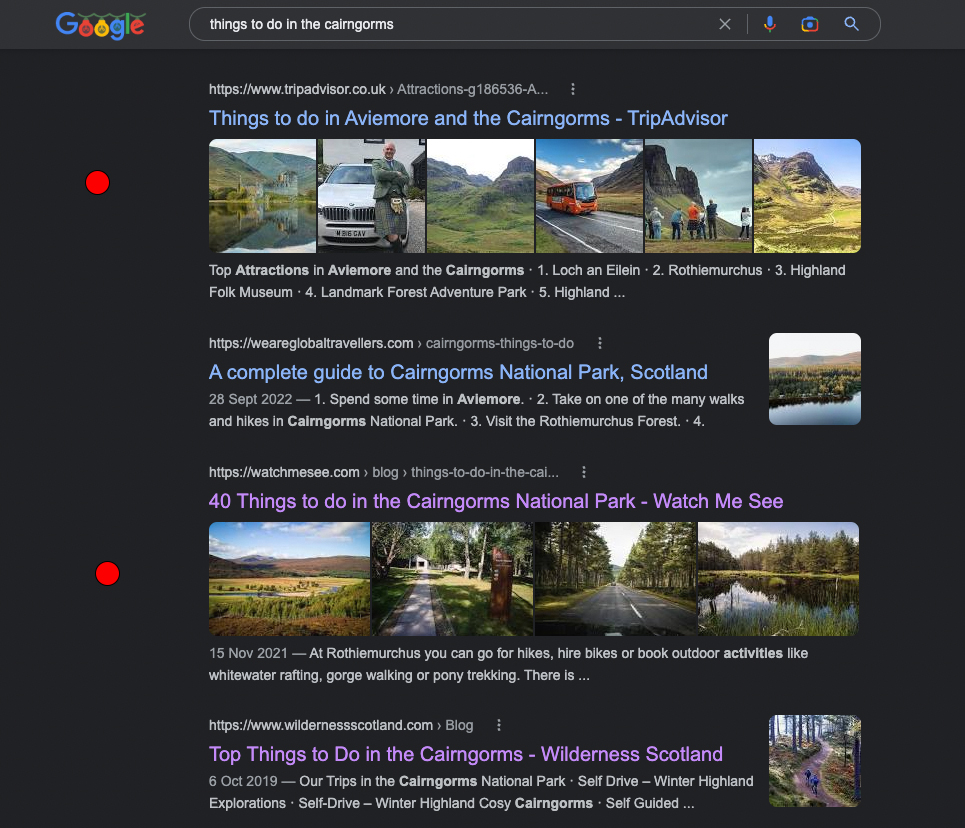Click the man in kilt thumbnail

click(371, 196)
